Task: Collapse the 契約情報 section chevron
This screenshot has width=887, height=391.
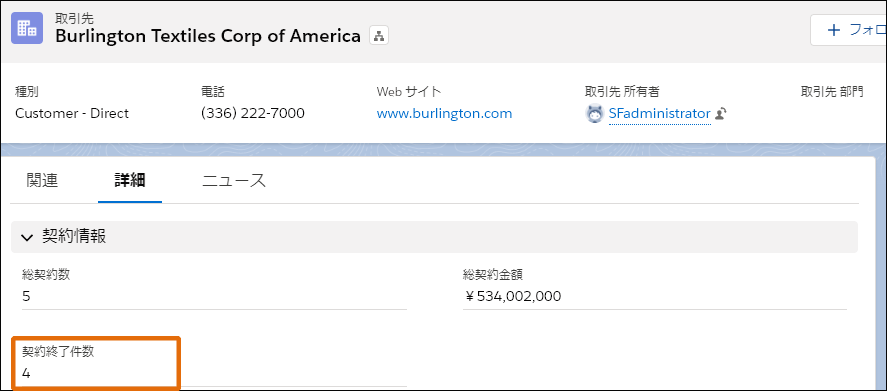Action: coord(27,237)
